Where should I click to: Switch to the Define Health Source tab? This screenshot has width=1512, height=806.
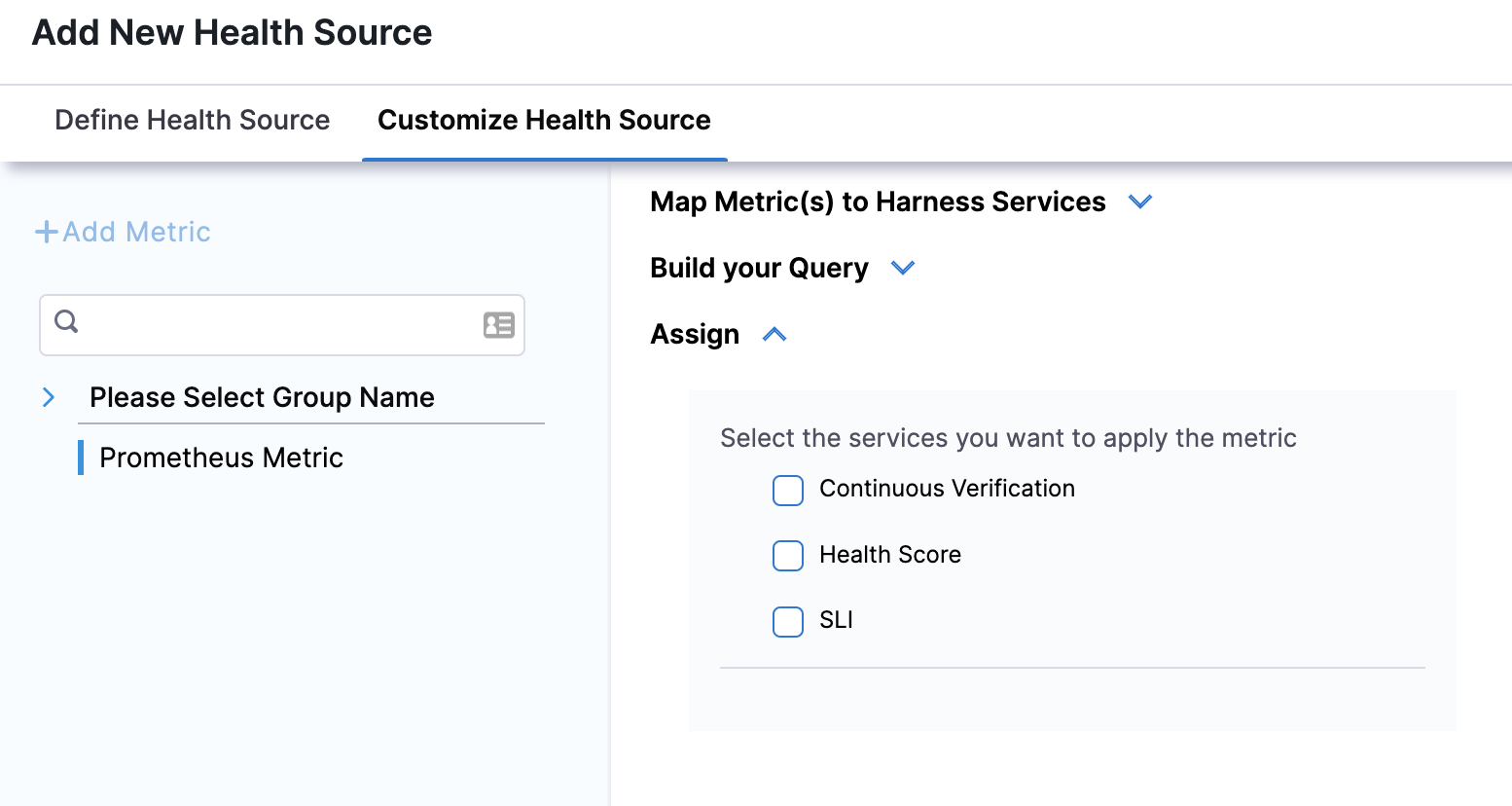coord(193,120)
